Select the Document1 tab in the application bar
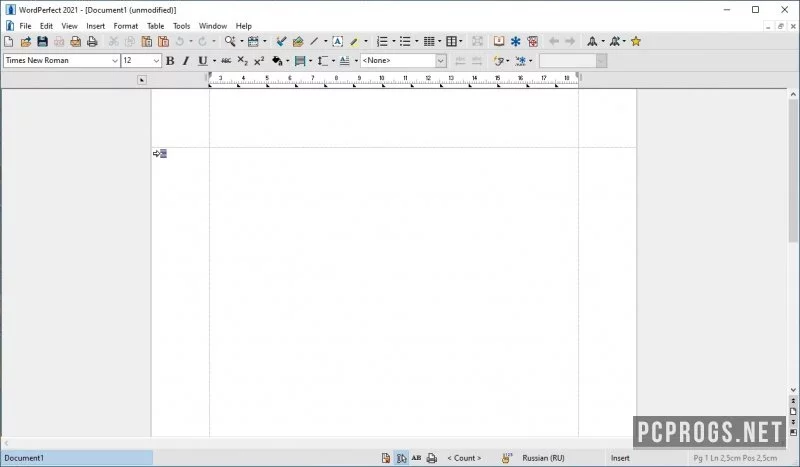800x467 pixels. (x=77, y=458)
